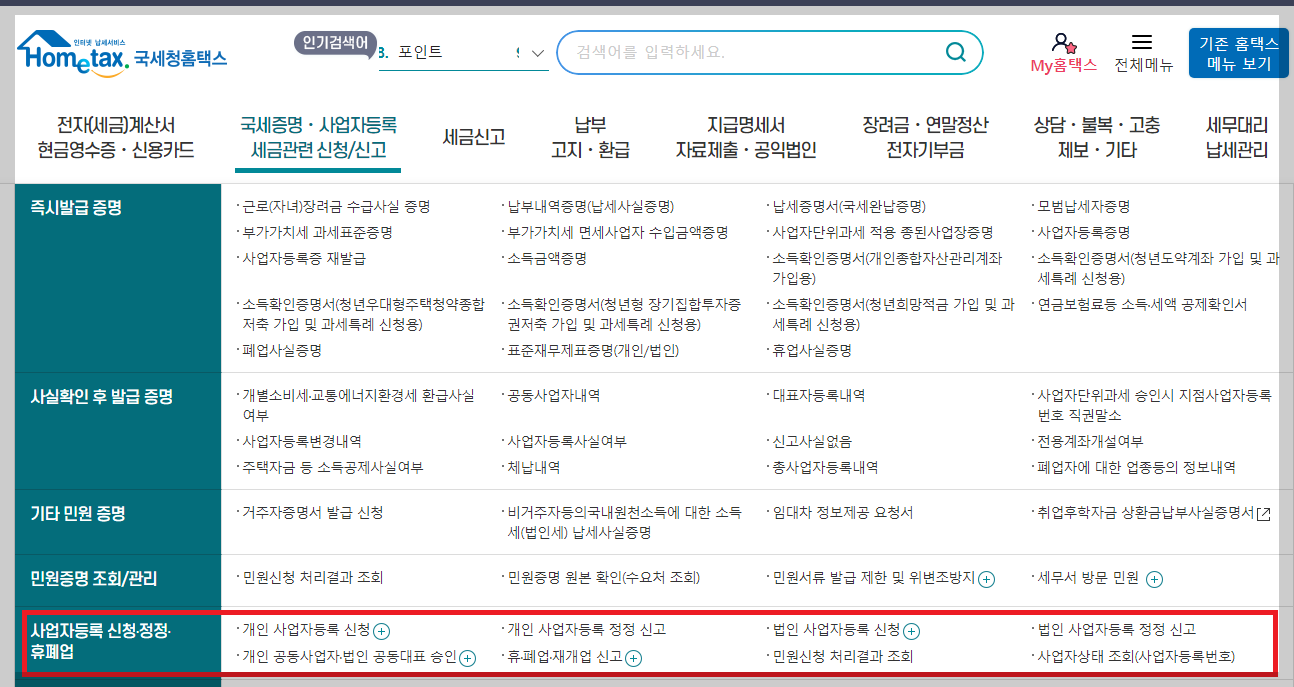Select the 인기검색어 badge
Image resolution: width=1294 pixels, height=687 pixels.
(x=336, y=43)
